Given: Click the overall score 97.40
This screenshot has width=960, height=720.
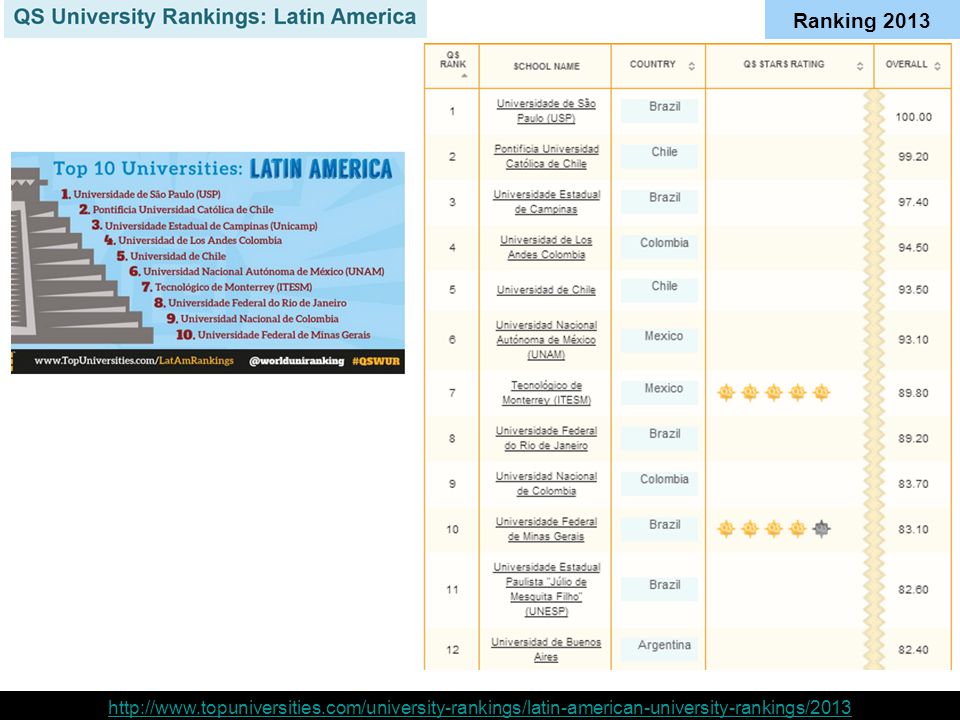Looking at the screenshot, I should coord(913,202).
